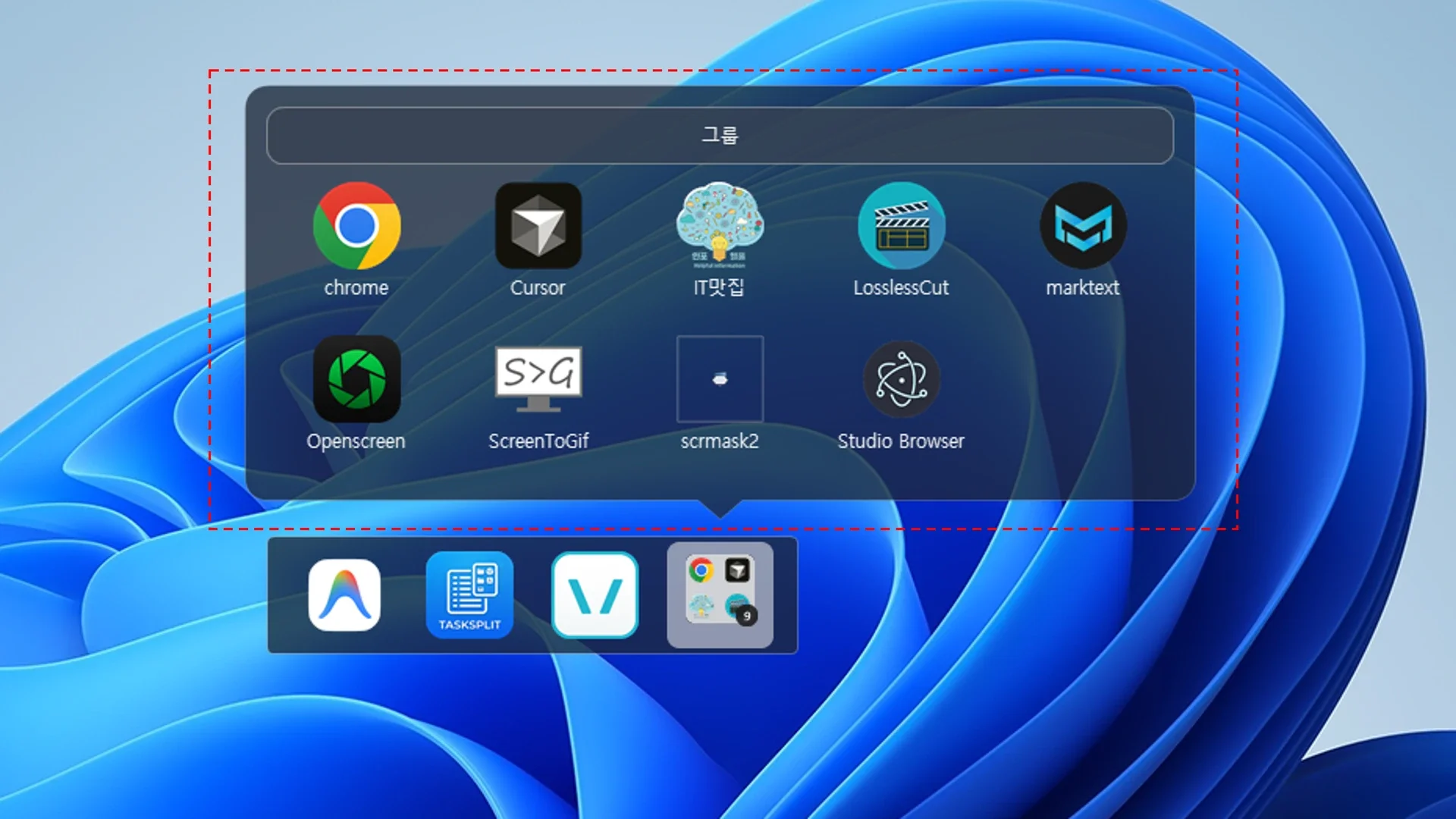
Task: Select the Openscreen label text
Action: tap(356, 441)
